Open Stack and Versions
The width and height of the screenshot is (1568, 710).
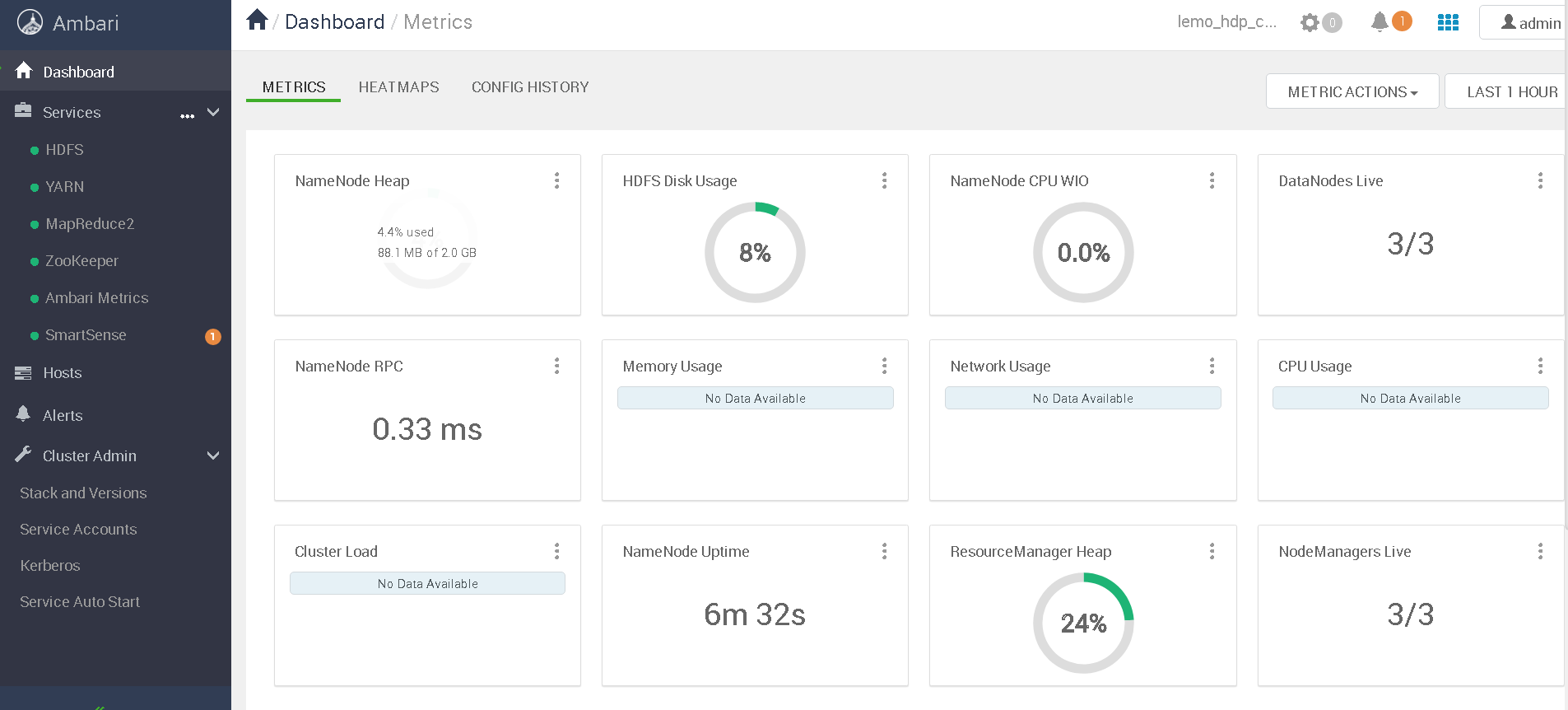point(83,493)
